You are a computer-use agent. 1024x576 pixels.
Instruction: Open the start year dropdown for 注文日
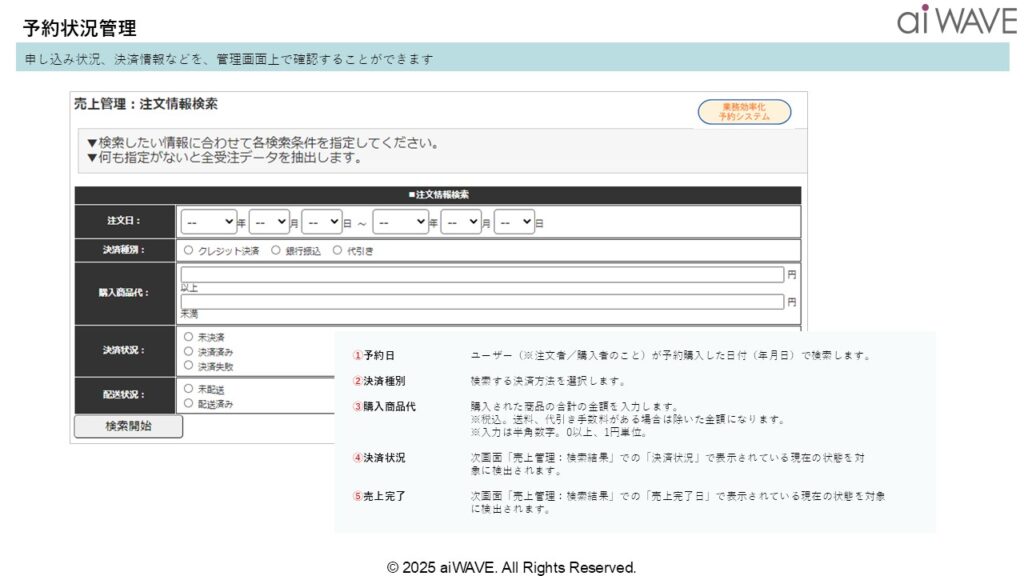208,222
